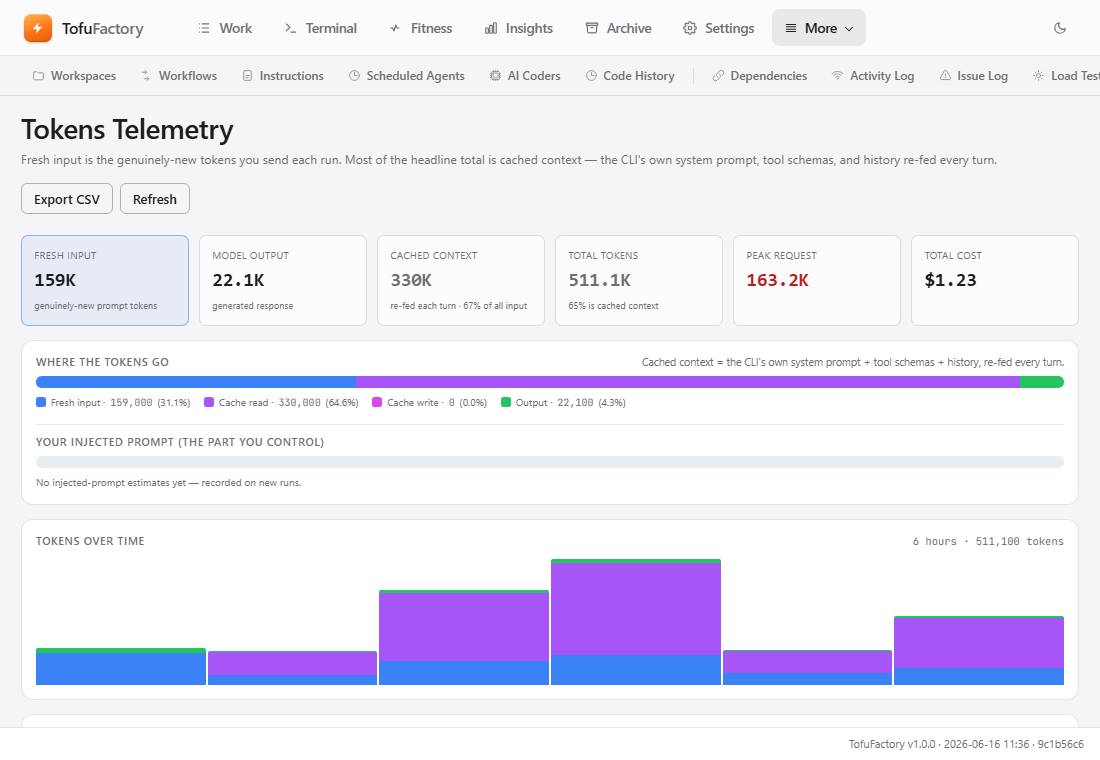Image resolution: width=1100 pixels, height=760 pixels.
Task: Click the Fitness pulse icon
Action: [x=395, y=28]
